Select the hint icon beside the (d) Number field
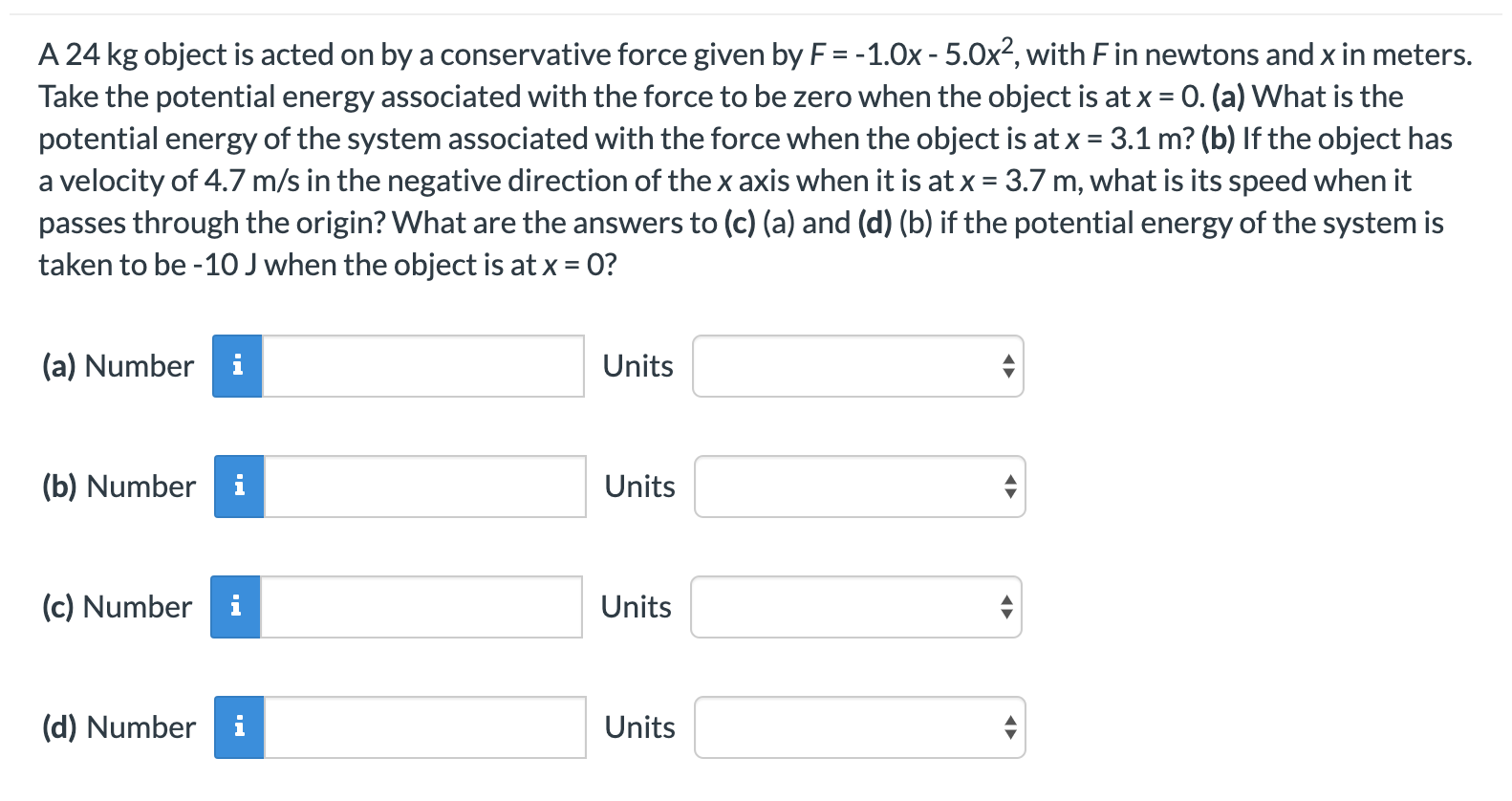 tap(238, 727)
